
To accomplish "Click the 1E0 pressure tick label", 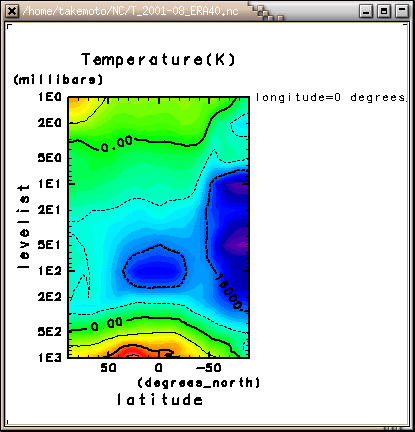I will (50, 97).
